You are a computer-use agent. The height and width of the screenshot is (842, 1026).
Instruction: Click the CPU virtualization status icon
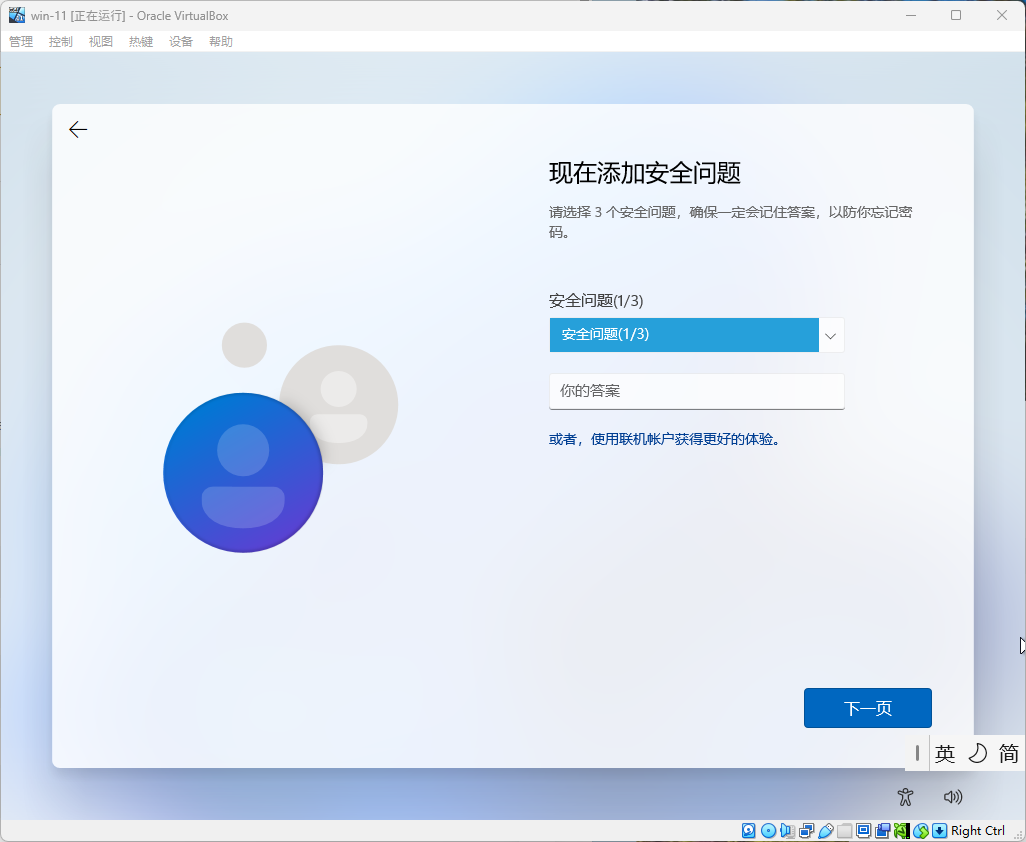(902, 831)
